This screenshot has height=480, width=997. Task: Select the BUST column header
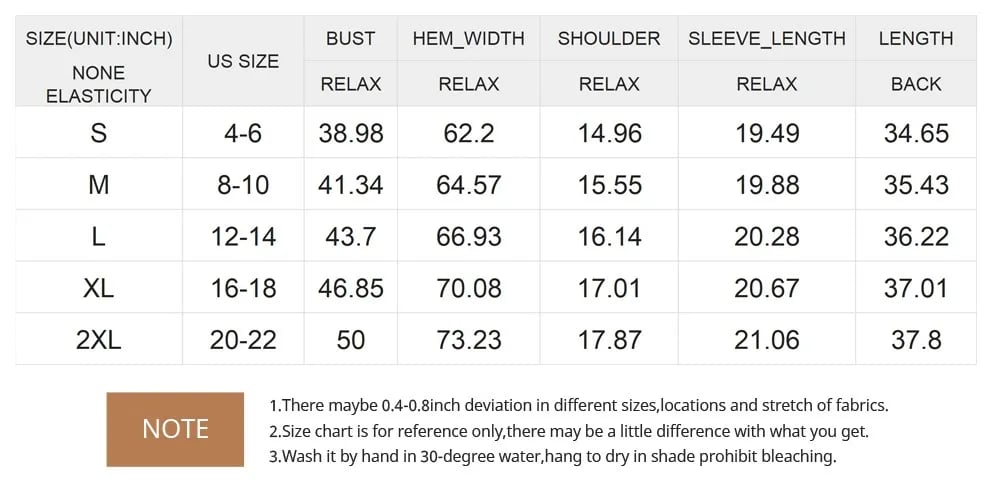[350, 39]
